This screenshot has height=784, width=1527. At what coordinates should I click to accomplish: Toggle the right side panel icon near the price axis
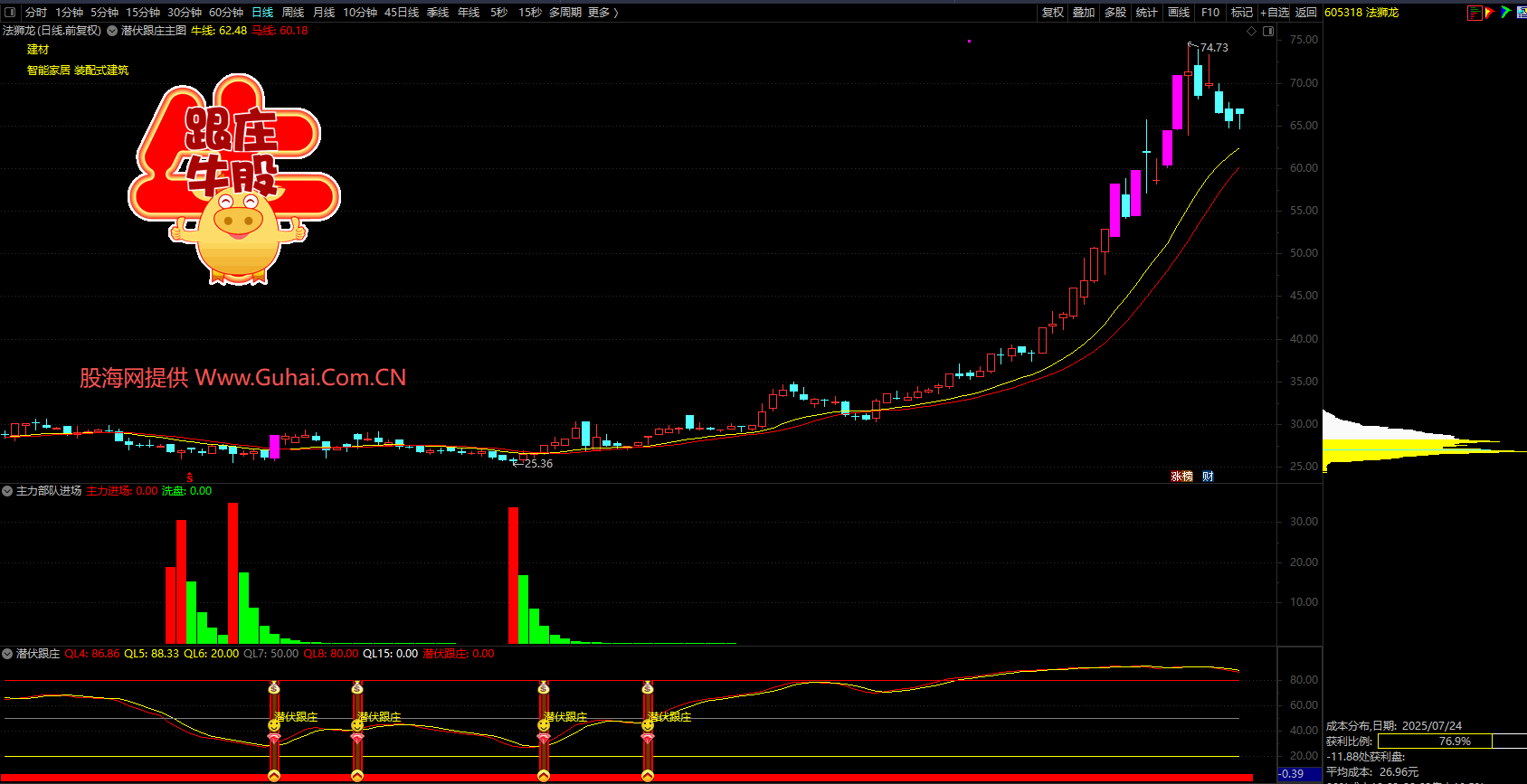pyautogui.click(x=1268, y=31)
